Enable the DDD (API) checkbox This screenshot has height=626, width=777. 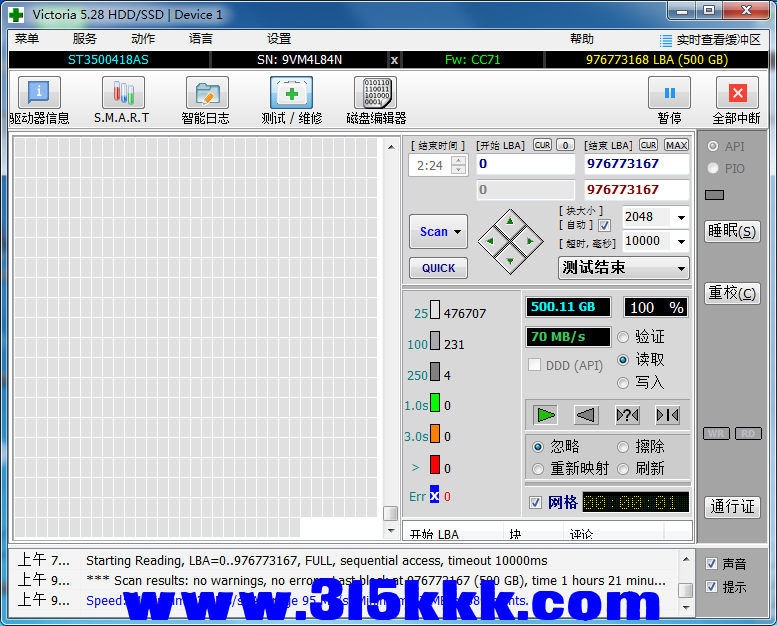534,365
